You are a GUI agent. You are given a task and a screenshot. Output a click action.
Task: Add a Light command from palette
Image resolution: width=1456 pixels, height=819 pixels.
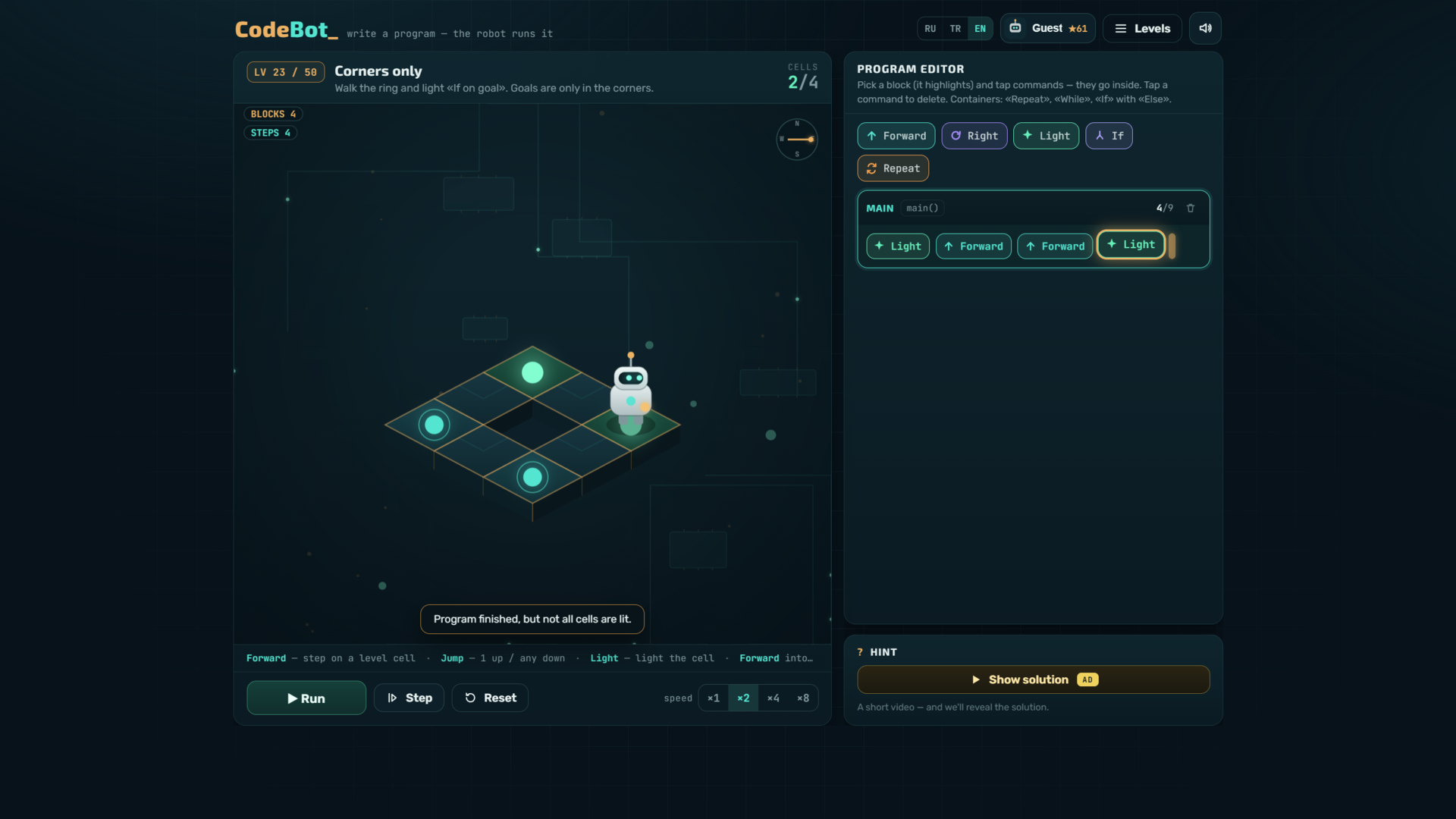(x=1046, y=136)
